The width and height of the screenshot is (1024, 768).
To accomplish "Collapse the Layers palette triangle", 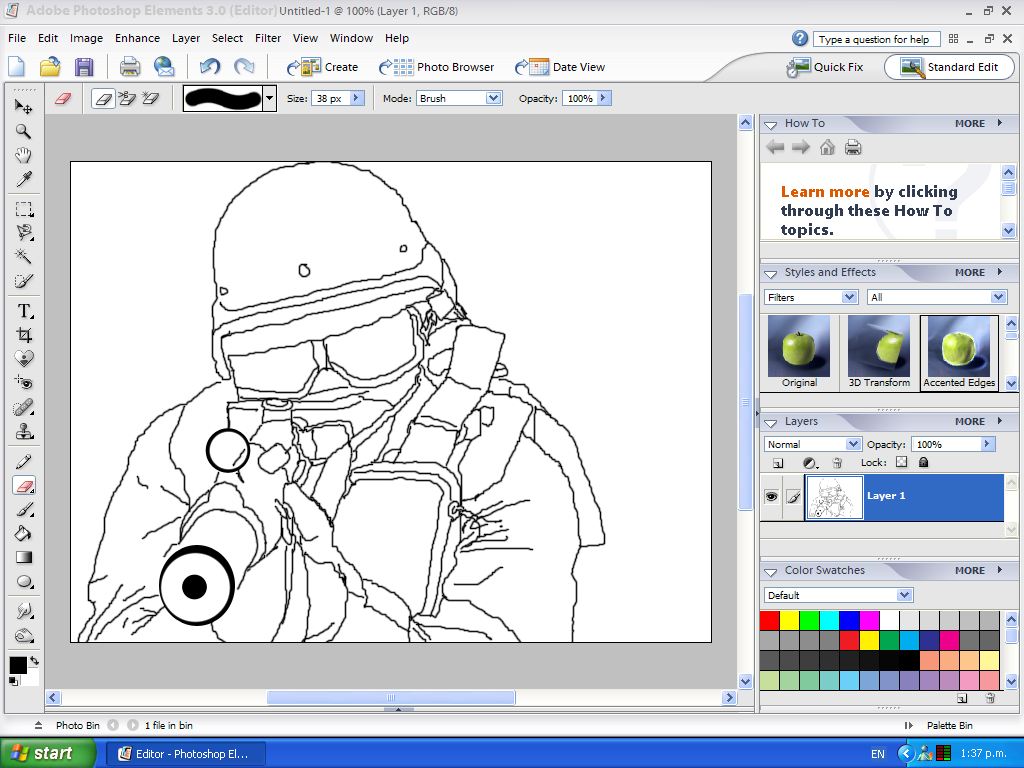I will (771, 423).
